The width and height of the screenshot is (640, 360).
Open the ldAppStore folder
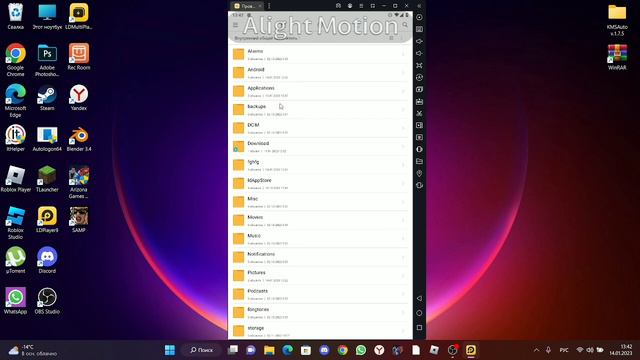[320, 183]
